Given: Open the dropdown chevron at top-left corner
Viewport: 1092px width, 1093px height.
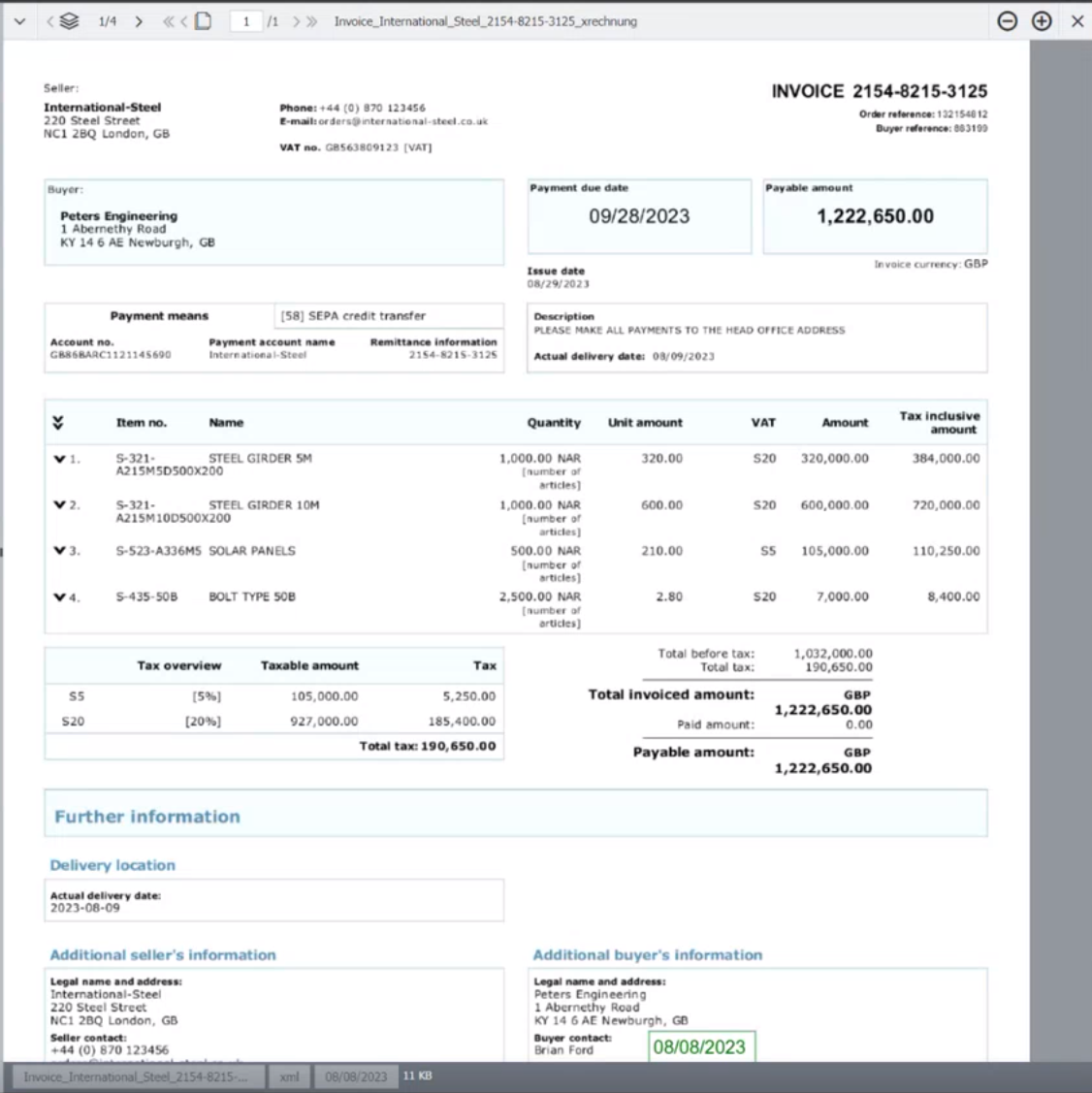Looking at the screenshot, I should (x=18, y=20).
